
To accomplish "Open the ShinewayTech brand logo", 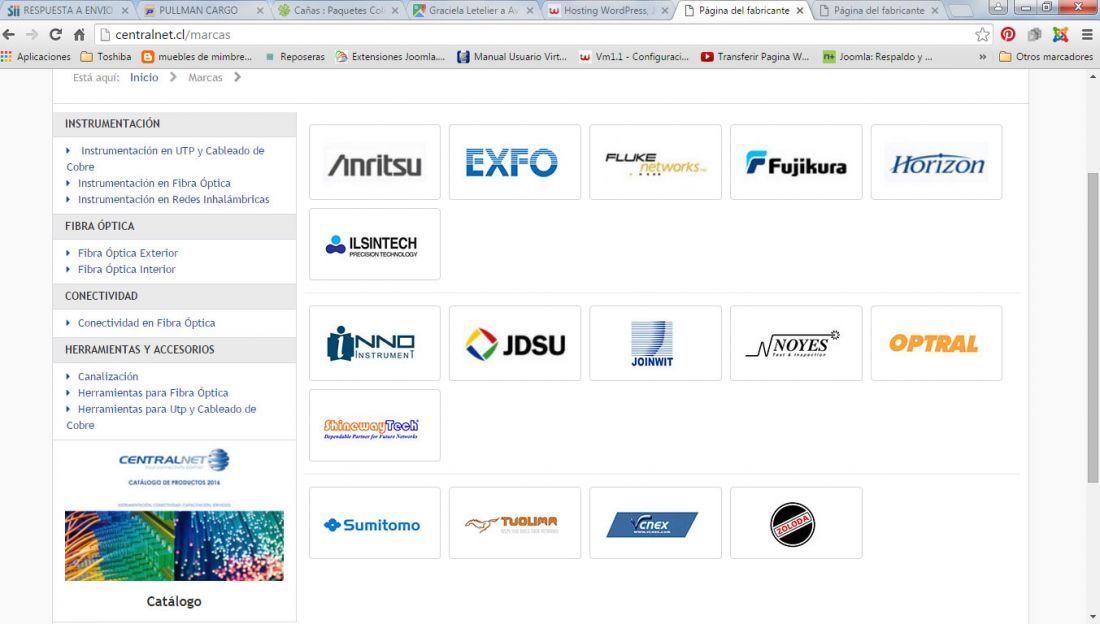I will (375, 425).
